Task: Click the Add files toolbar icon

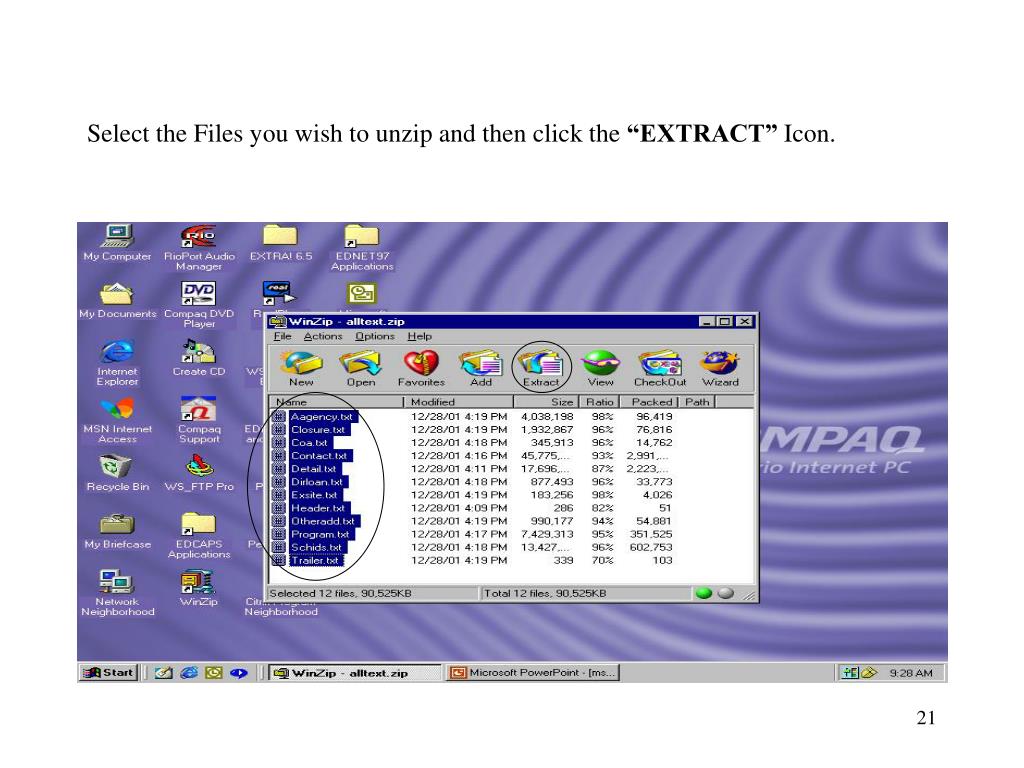Action: click(481, 368)
